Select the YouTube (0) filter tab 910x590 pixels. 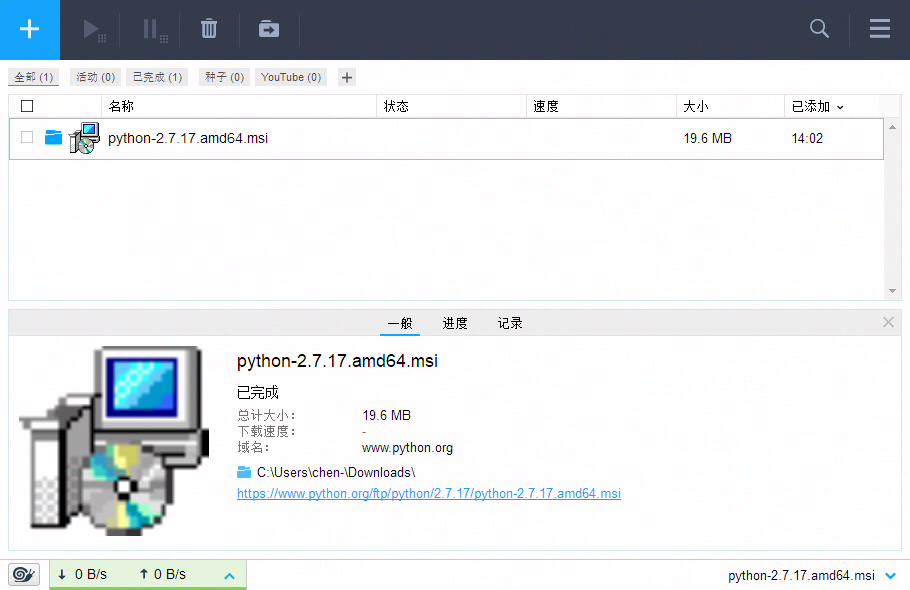[x=291, y=77]
